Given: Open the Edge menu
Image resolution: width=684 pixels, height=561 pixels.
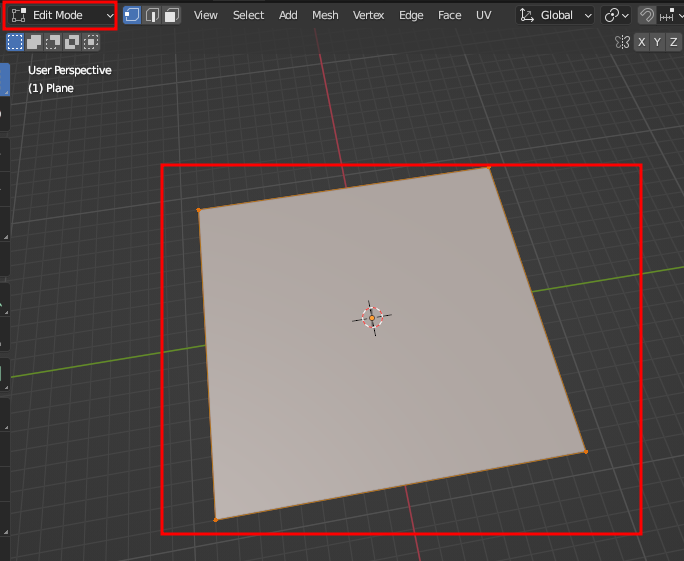Looking at the screenshot, I should [411, 15].
